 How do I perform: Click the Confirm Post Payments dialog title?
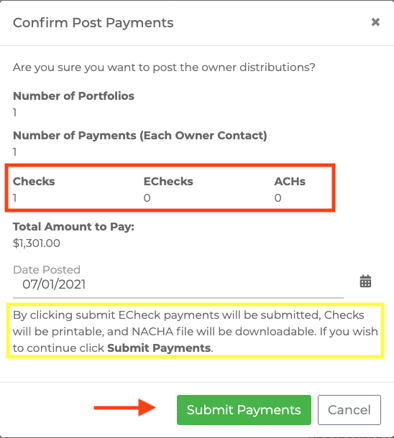point(93,23)
